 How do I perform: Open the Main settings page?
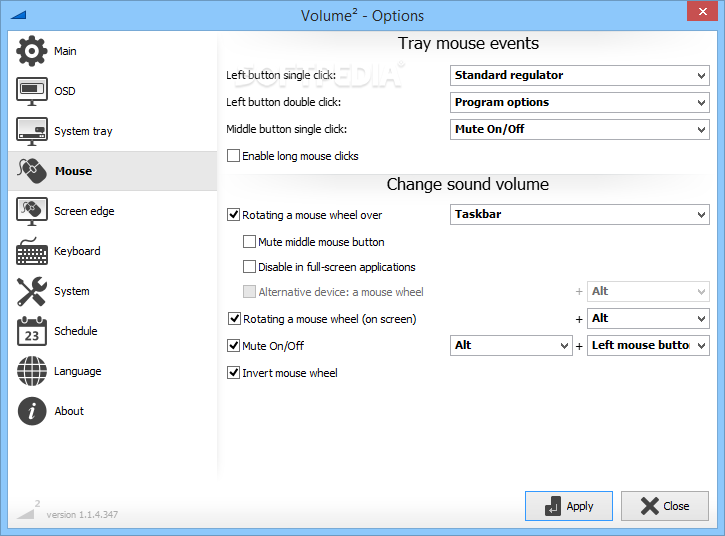click(x=65, y=51)
